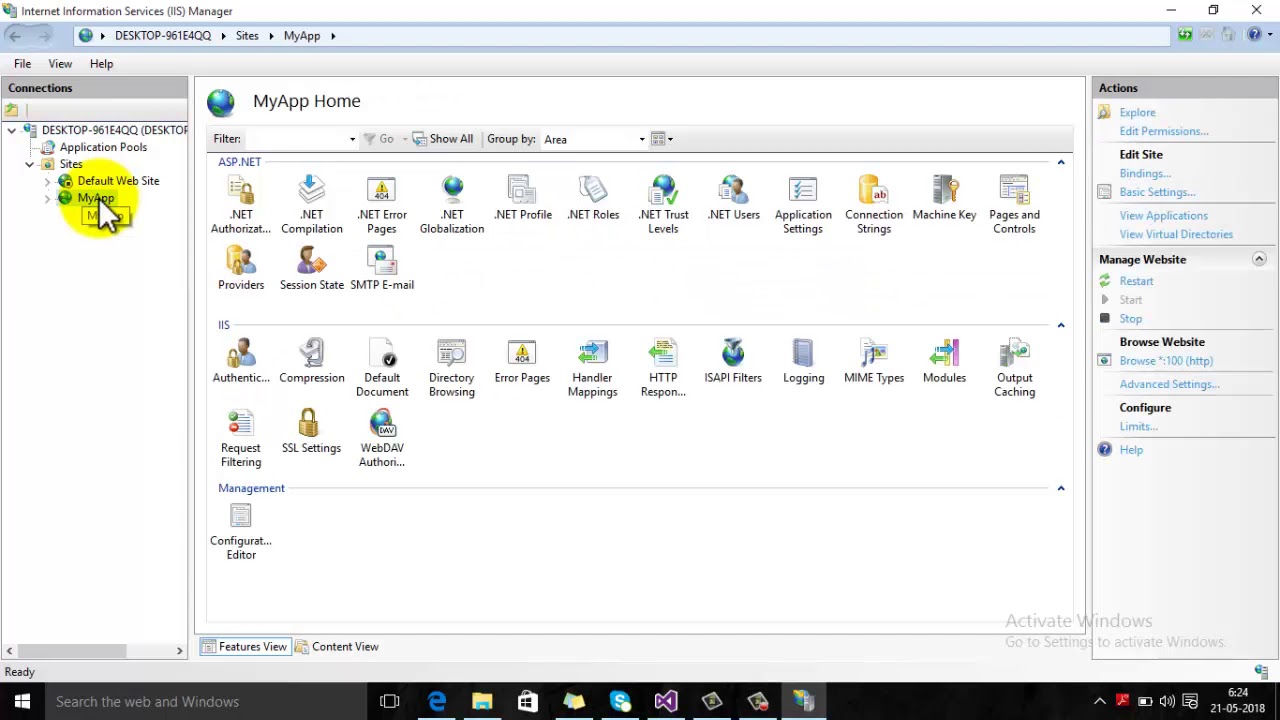Open Advanced Settings link
This screenshot has height=720, width=1280.
(x=1169, y=384)
